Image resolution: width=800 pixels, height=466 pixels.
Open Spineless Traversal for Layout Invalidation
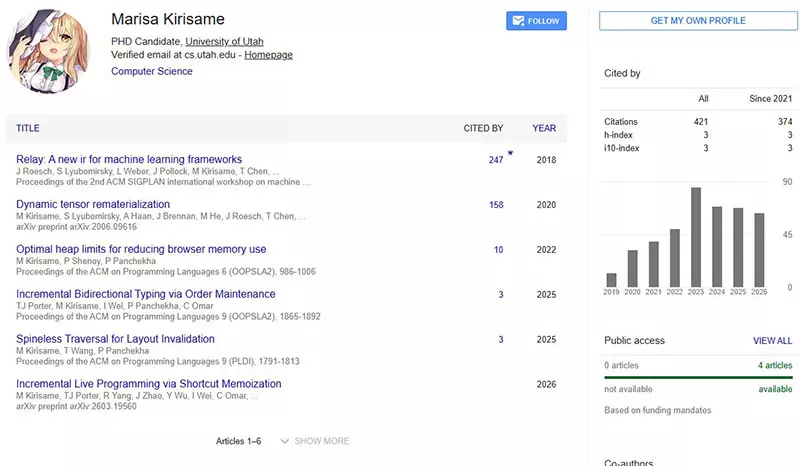point(115,339)
